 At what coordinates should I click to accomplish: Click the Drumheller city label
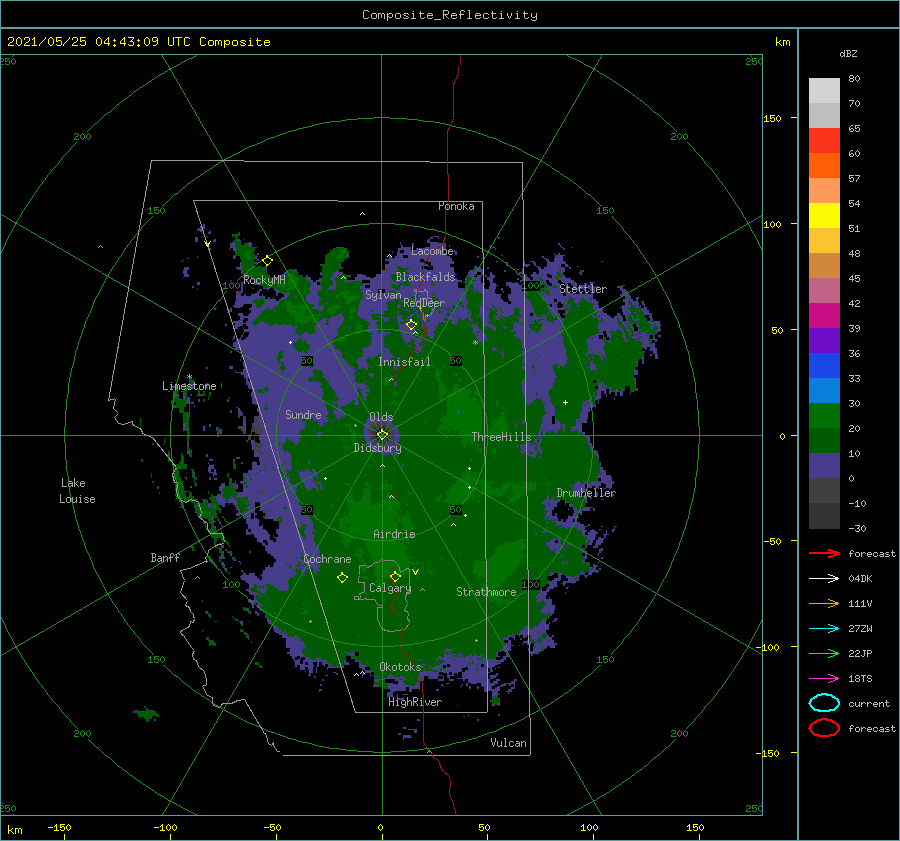point(586,493)
